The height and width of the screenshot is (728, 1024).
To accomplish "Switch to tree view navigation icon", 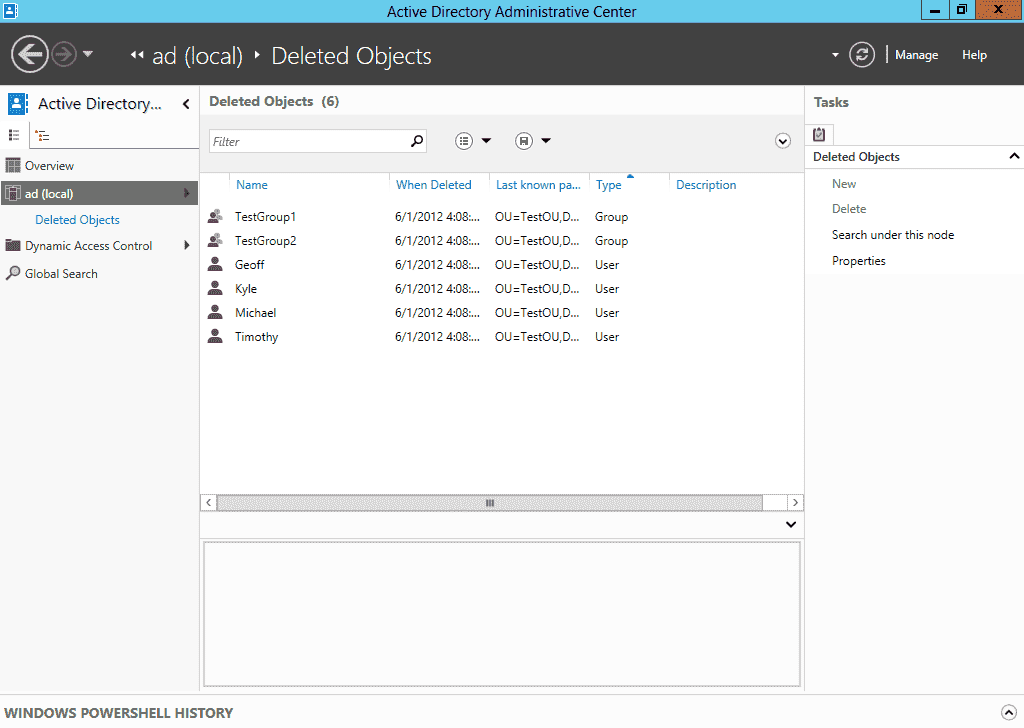I will click(41, 134).
